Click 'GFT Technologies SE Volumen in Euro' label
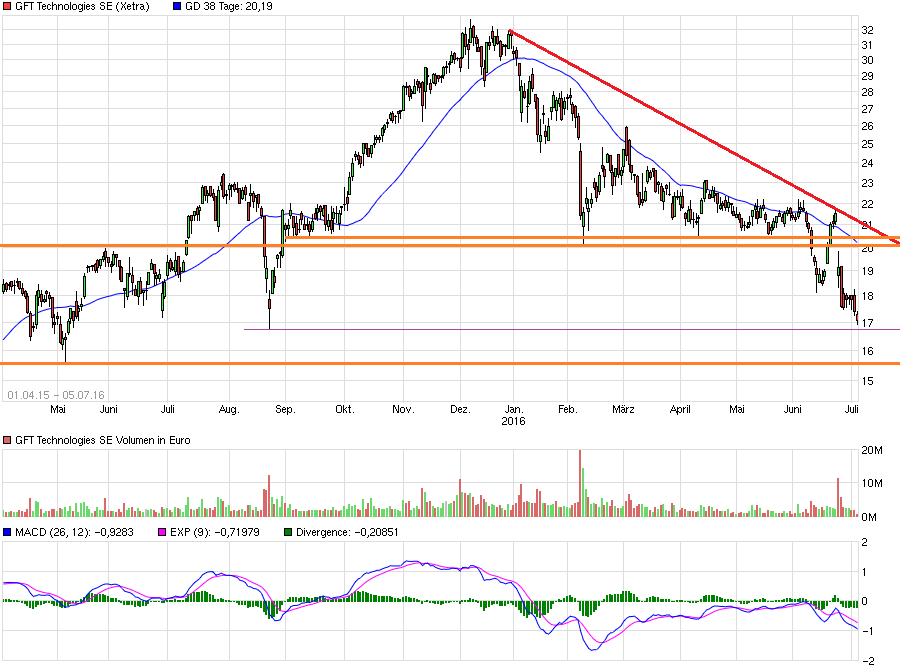 tap(103, 440)
